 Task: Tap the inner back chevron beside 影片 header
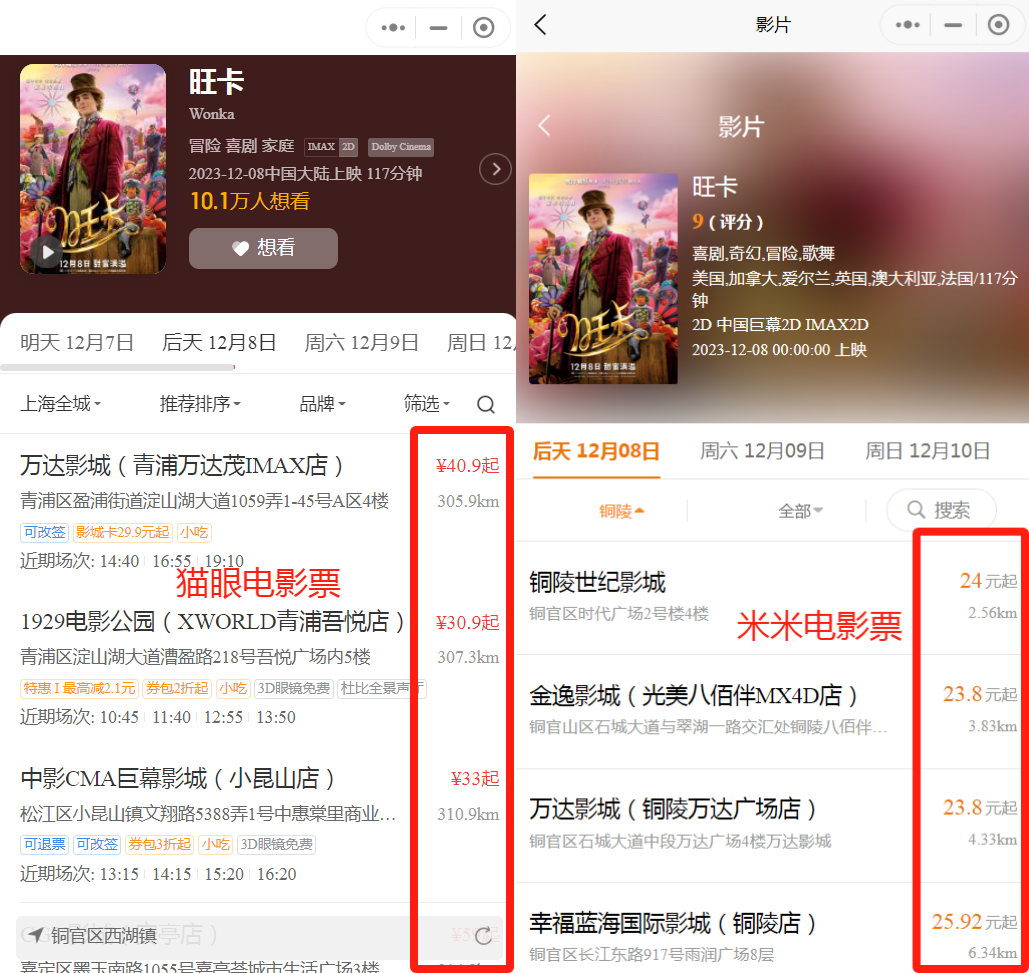(544, 125)
